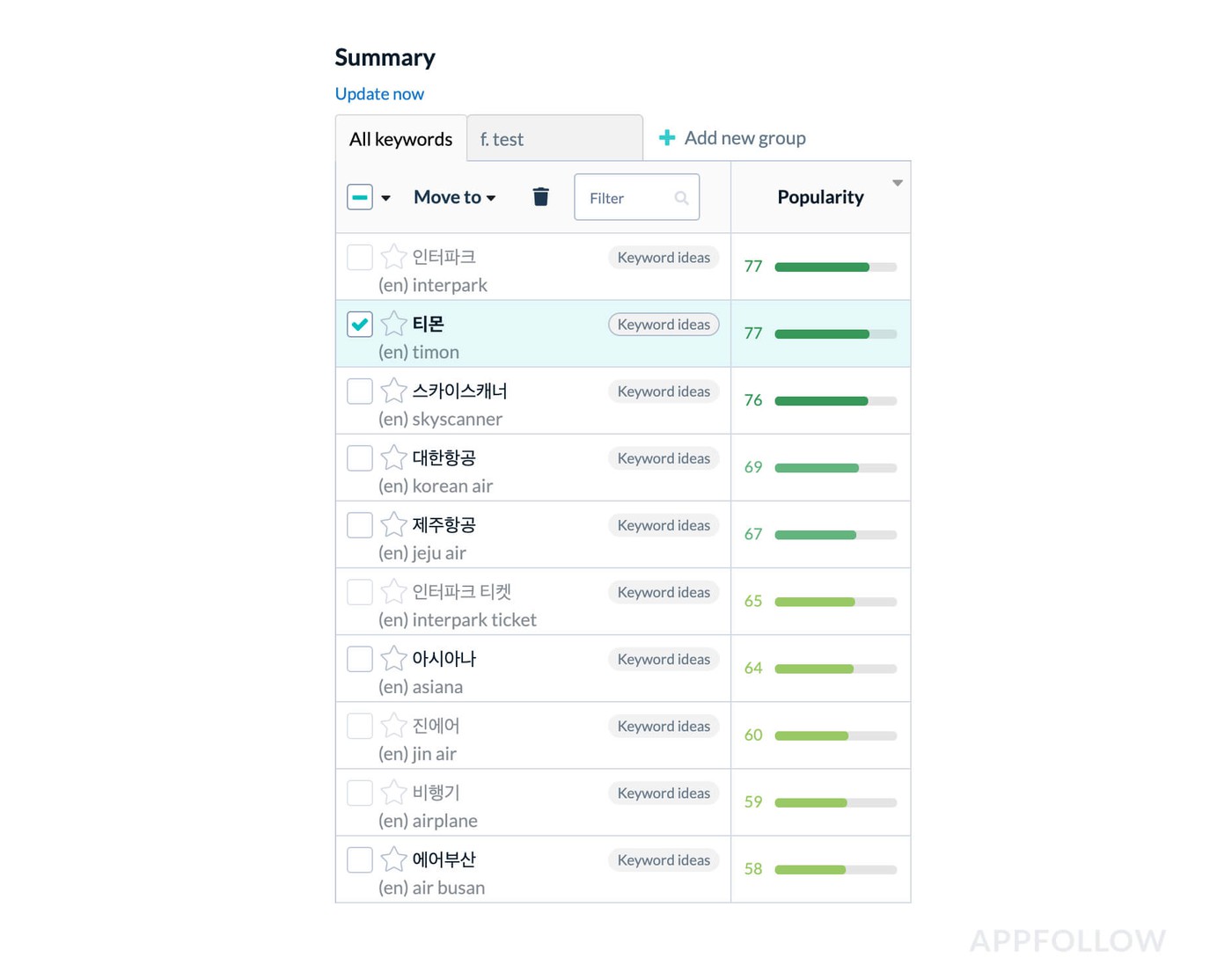This screenshot has width=1232, height=965.
Task: Check the skyscanner keyword checkbox
Action: click(x=360, y=391)
